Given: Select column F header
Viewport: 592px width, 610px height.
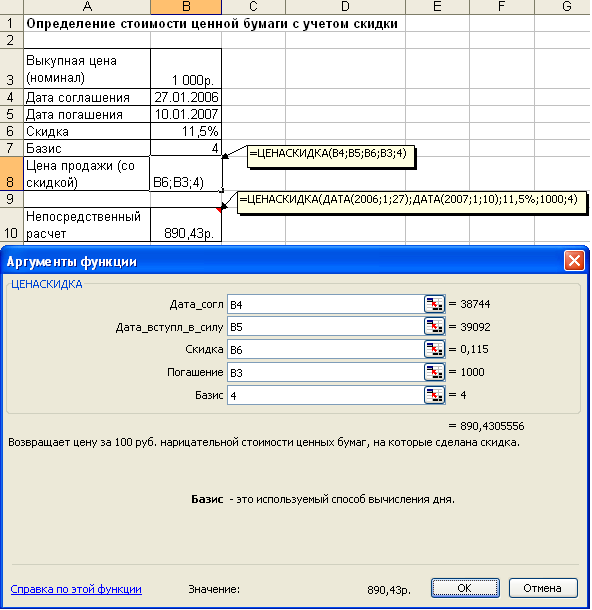Looking at the screenshot, I should pyautogui.click(x=502, y=7).
